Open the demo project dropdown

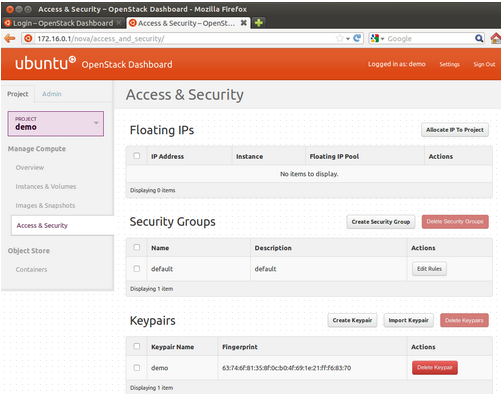[56, 124]
